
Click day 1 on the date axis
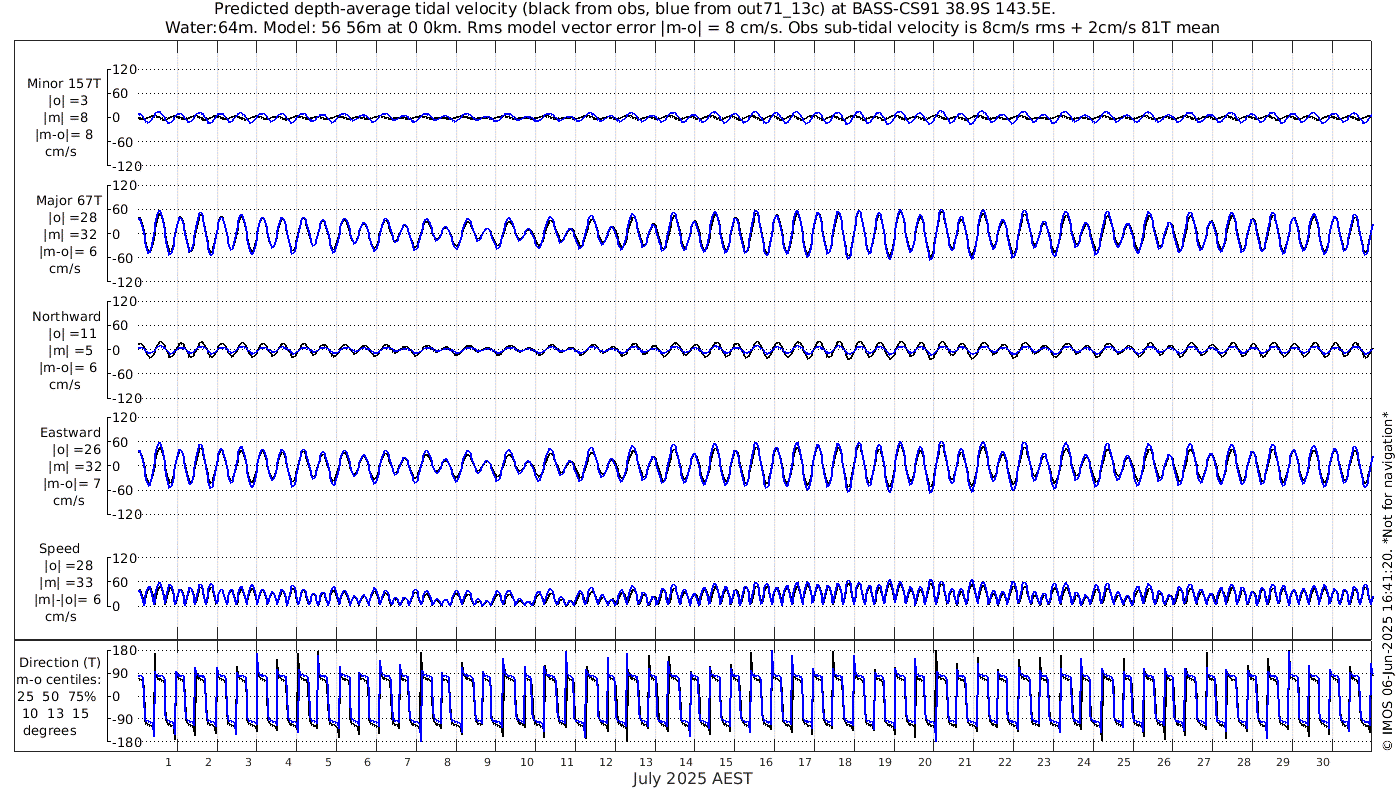168,762
